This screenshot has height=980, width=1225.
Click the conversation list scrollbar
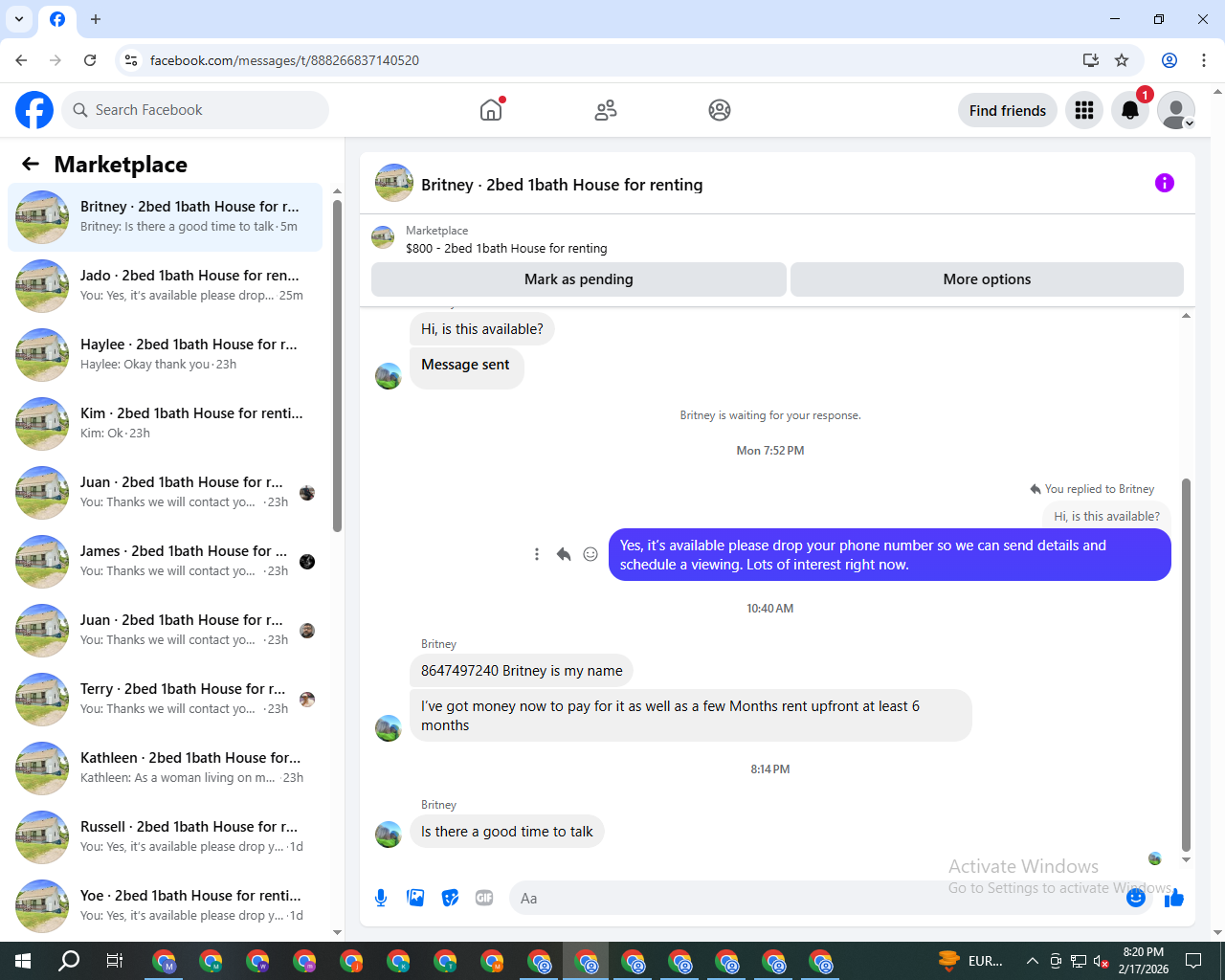pyautogui.click(x=337, y=364)
